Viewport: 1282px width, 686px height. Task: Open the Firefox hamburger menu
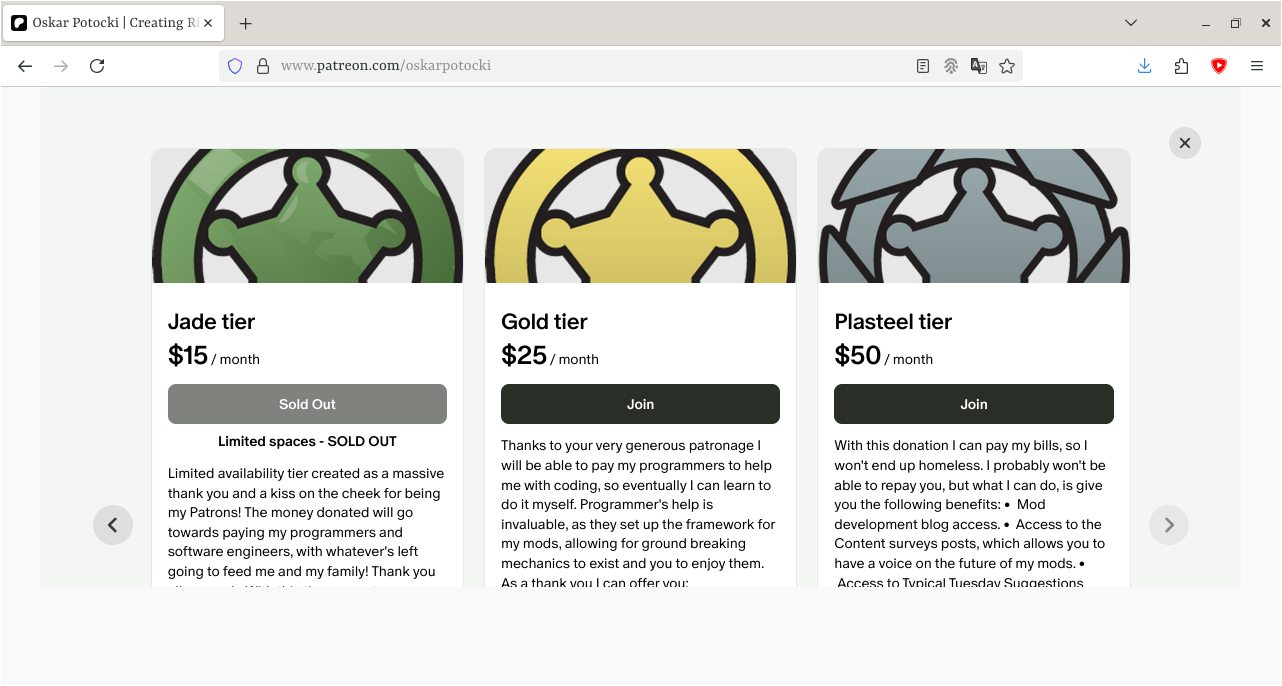pyautogui.click(x=1257, y=66)
